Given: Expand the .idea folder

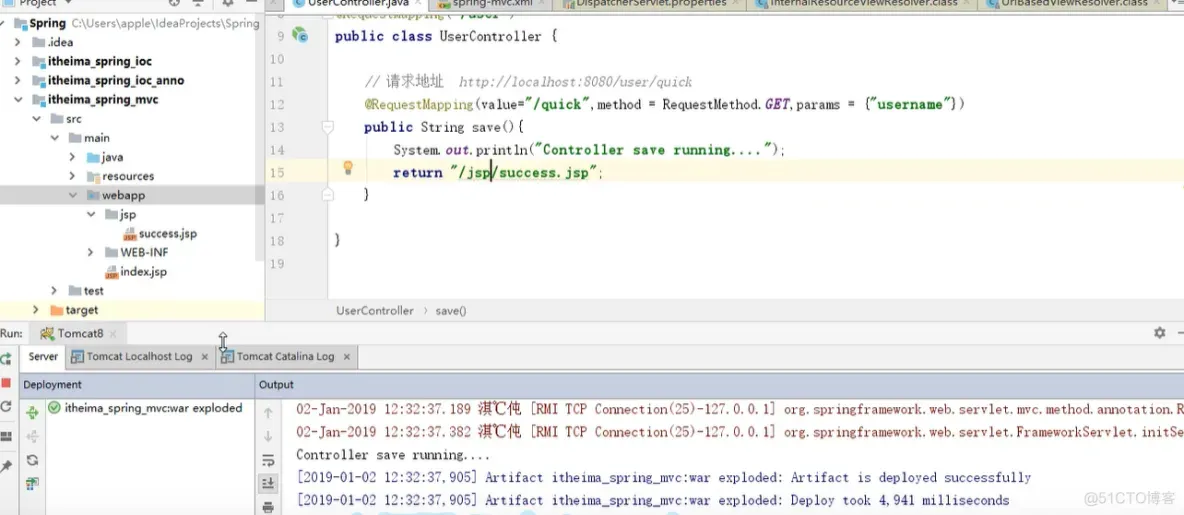Looking at the screenshot, I should tap(17, 42).
